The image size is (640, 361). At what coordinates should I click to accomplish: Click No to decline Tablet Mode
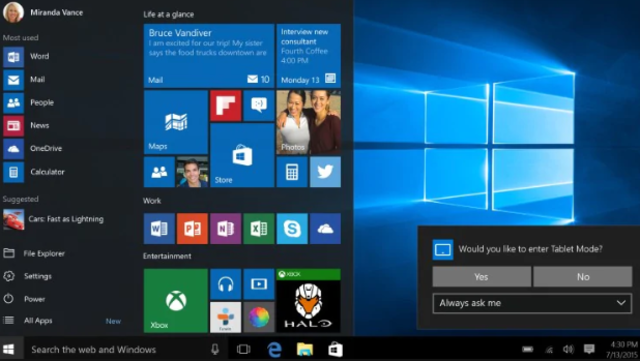tap(583, 276)
